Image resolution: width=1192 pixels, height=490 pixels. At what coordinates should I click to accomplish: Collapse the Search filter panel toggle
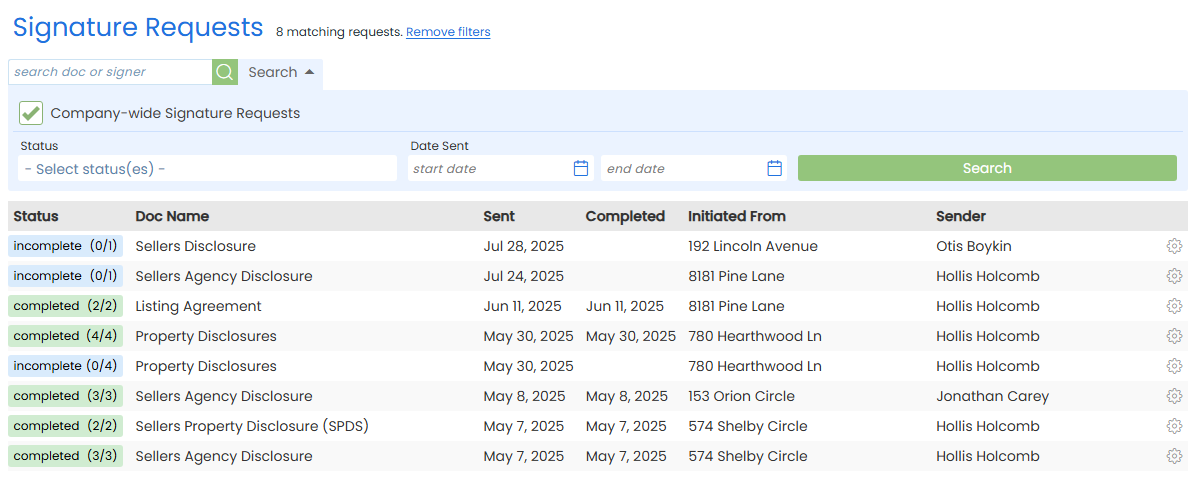click(x=281, y=72)
